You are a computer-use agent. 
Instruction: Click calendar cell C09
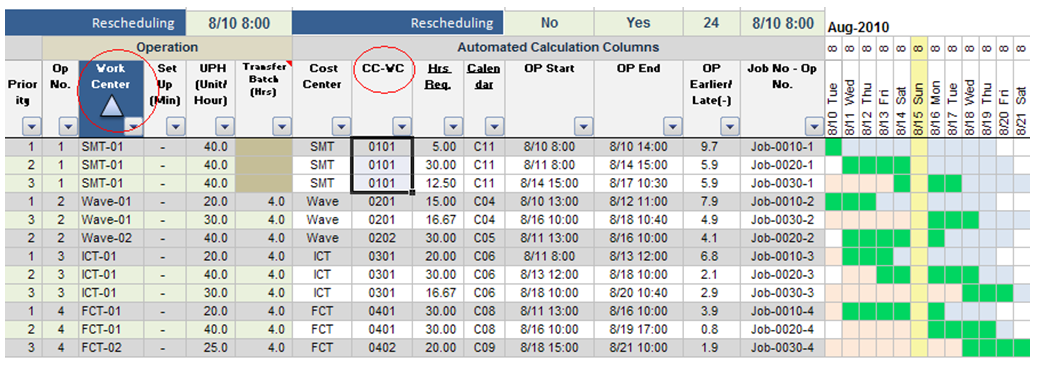(x=484, y=347)
